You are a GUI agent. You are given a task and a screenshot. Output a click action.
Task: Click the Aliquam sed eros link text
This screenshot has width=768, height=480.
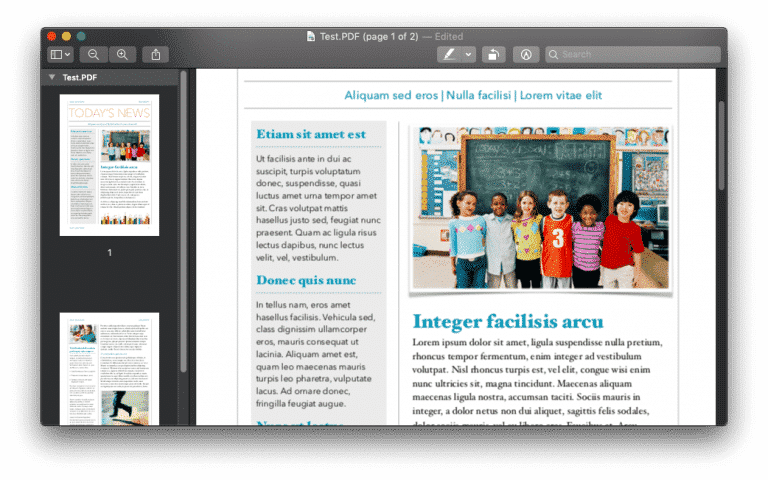coord(391,96)
